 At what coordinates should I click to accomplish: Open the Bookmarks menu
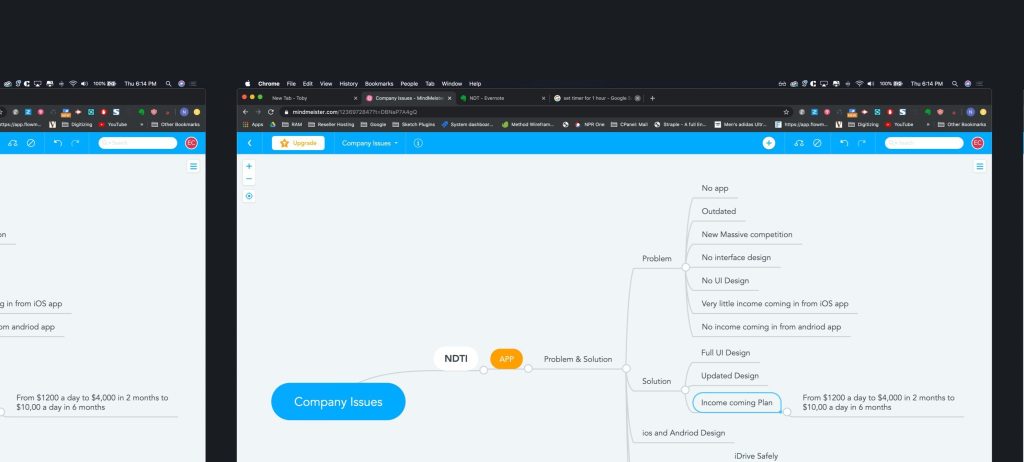point(379,84)
